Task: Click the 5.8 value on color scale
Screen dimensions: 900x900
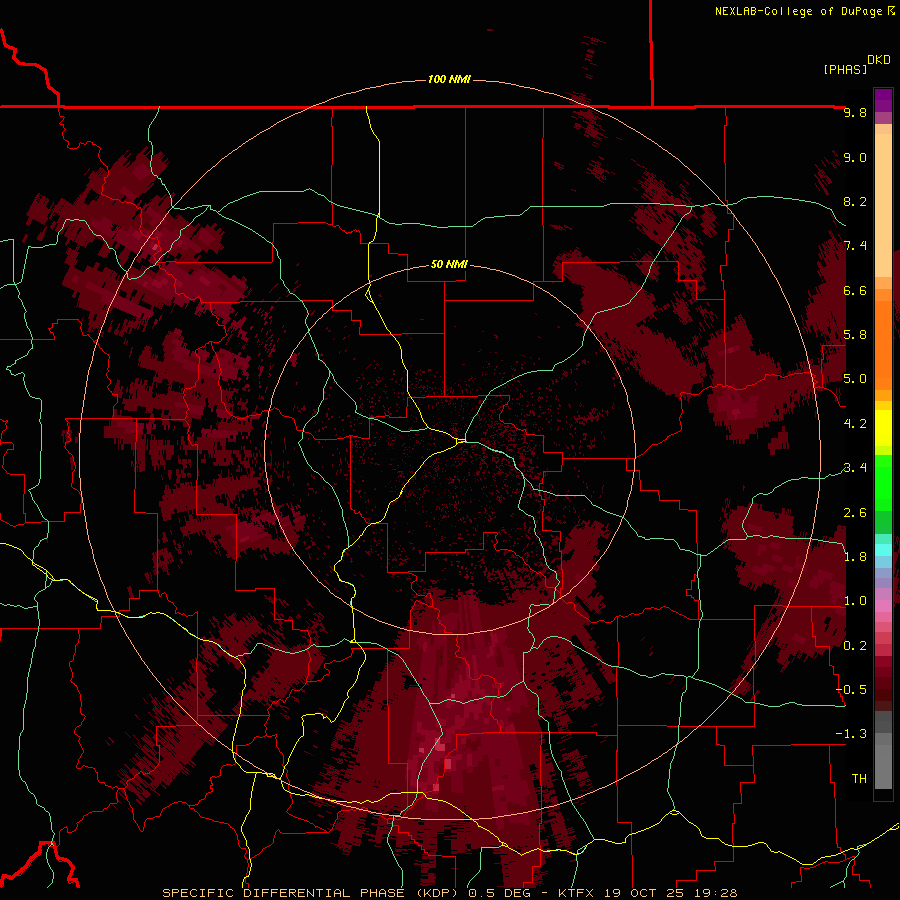Action: tap(855, 335)
